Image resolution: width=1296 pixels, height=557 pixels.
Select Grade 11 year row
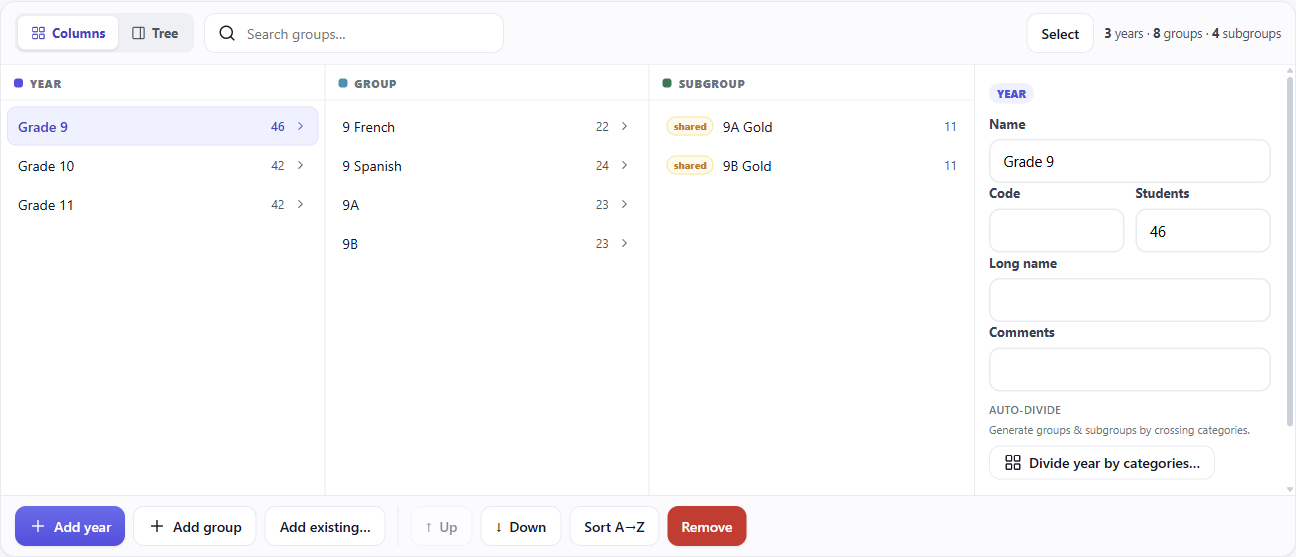coord(163,205)
